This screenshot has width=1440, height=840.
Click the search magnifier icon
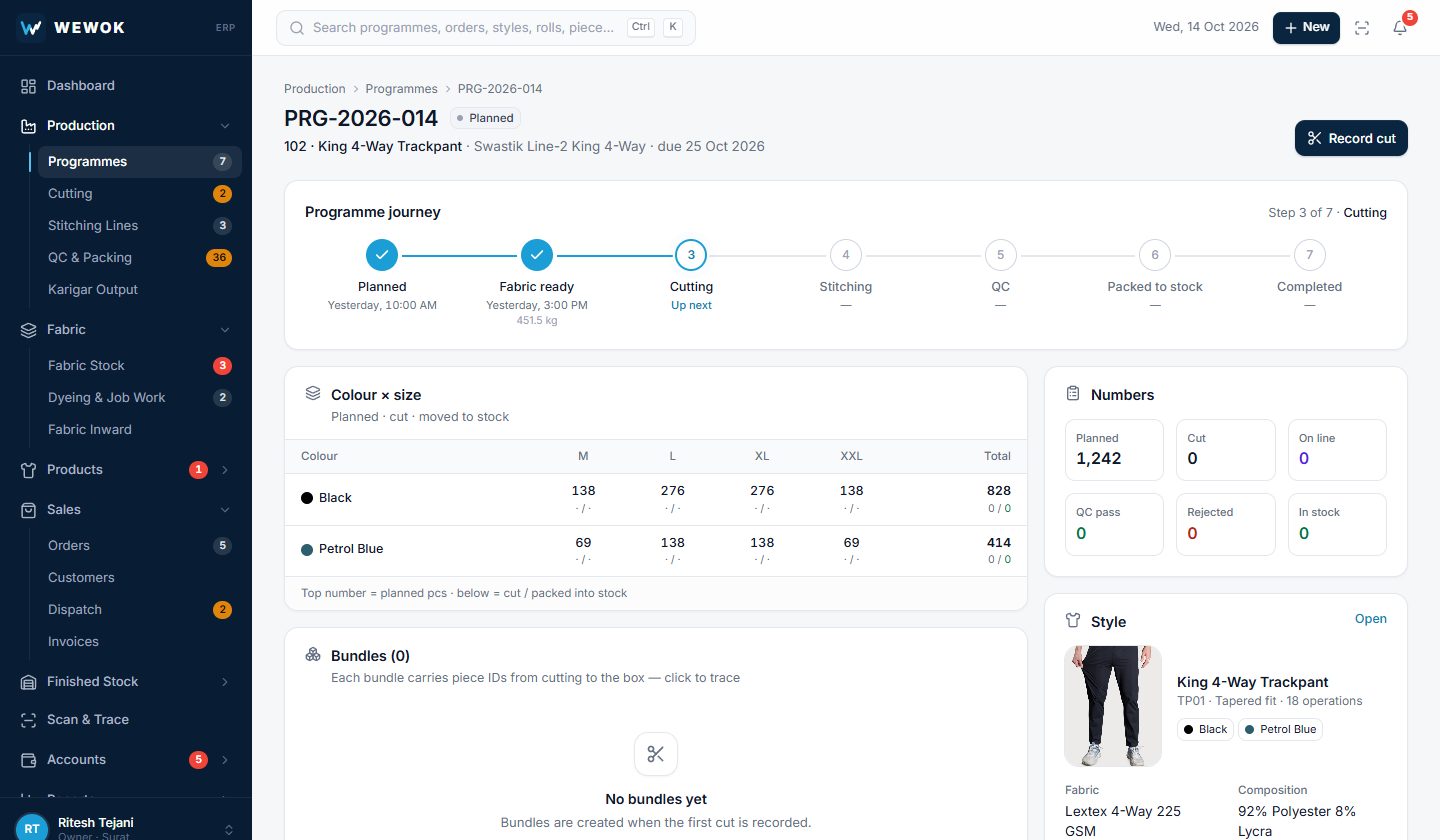coord(297,28)
